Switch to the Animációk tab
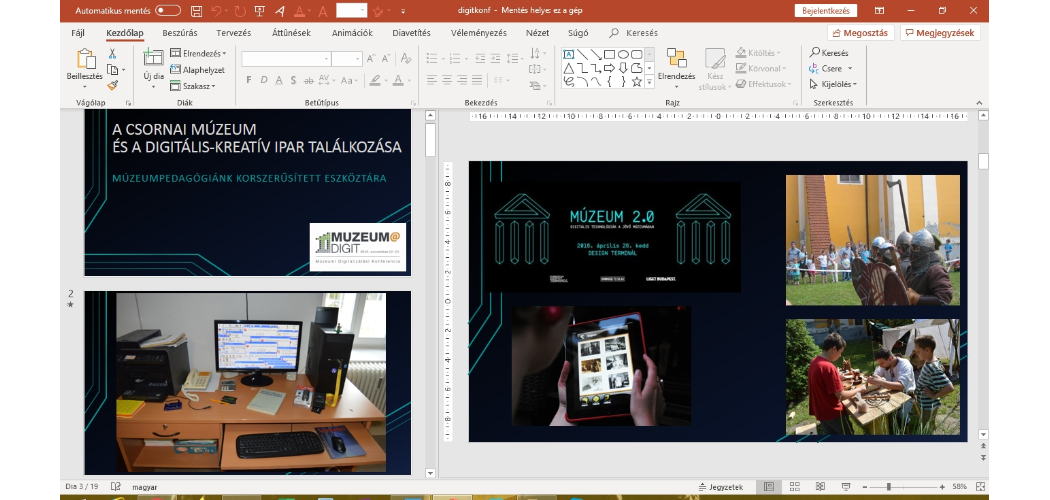1050x500 pixels. pos(352,33)
